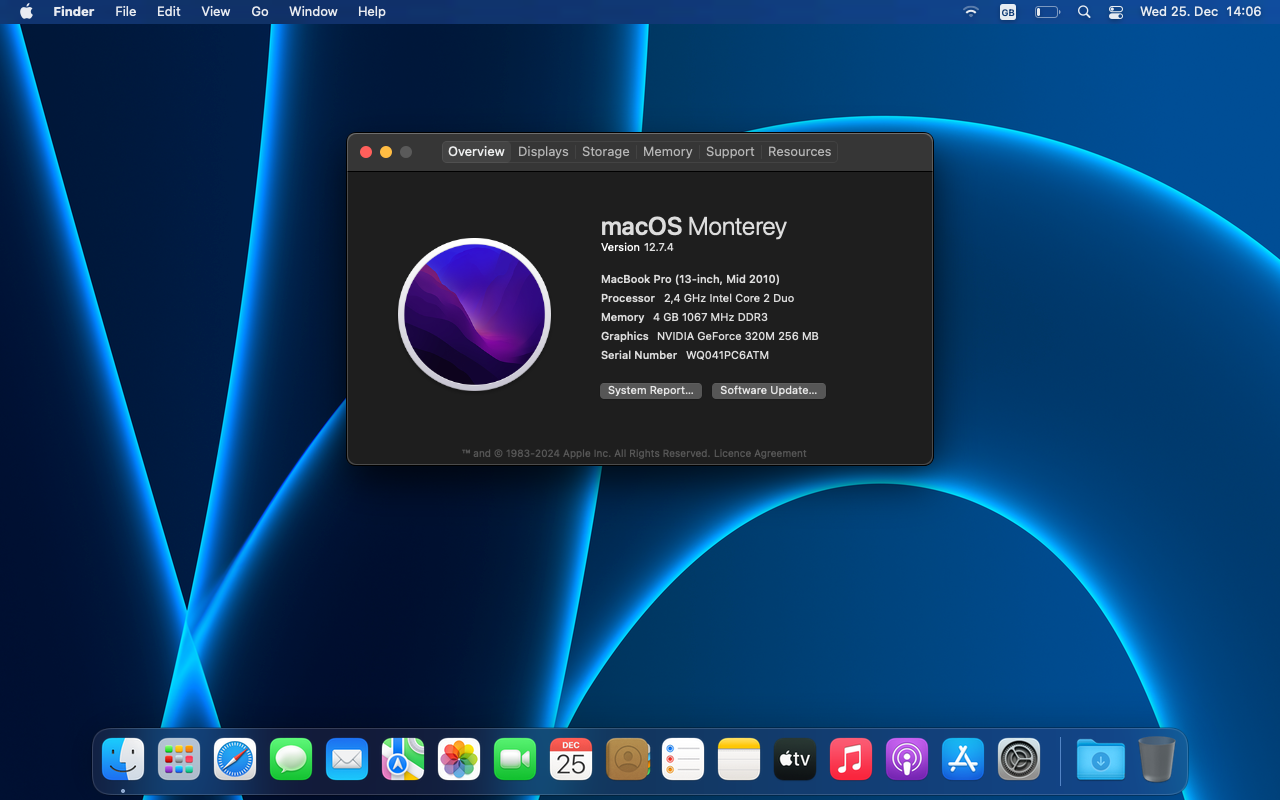
Task: Open Spotlight search magnifier
Action: [1084, 12]
